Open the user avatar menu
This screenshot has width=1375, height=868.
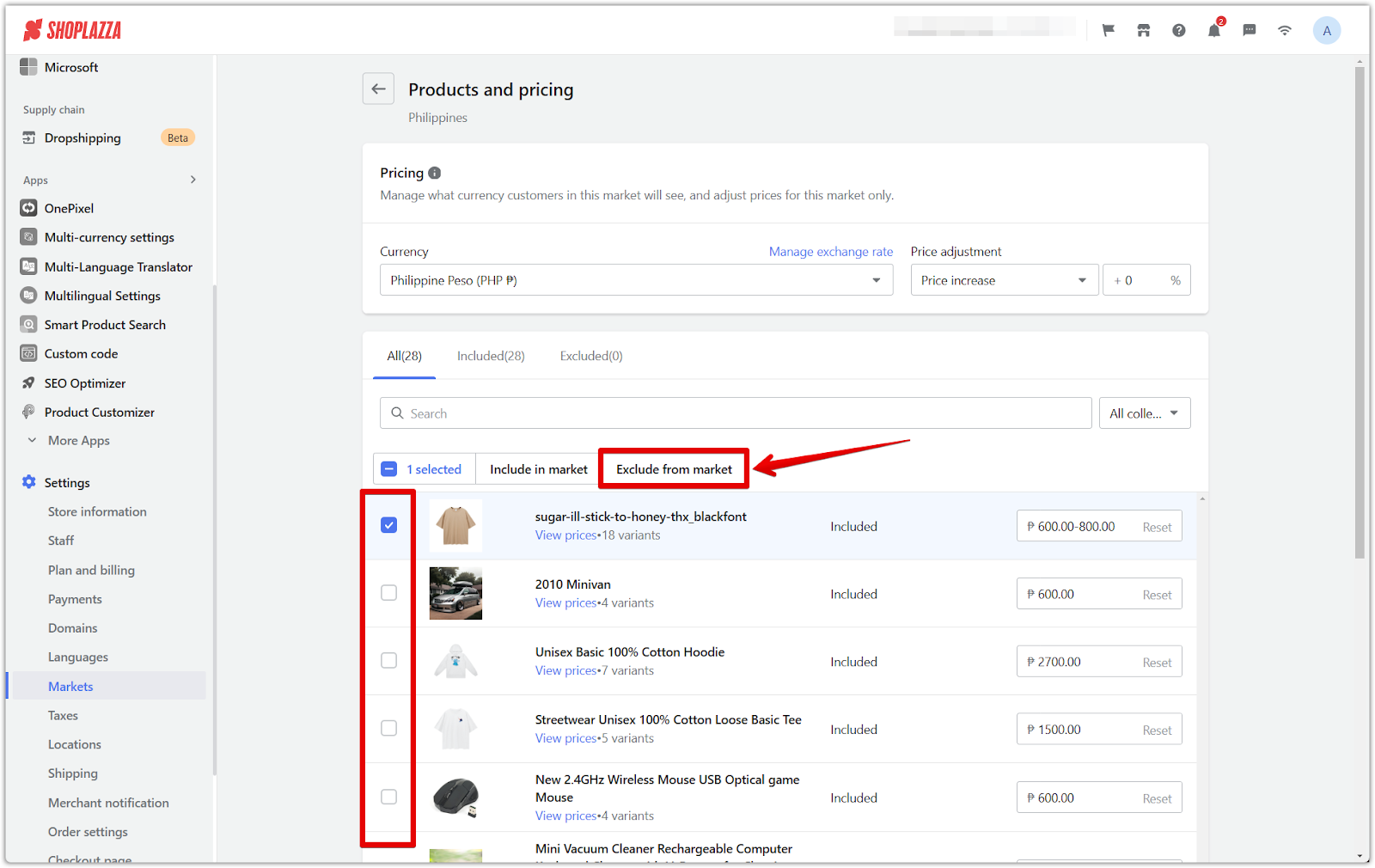[1327, 30]
